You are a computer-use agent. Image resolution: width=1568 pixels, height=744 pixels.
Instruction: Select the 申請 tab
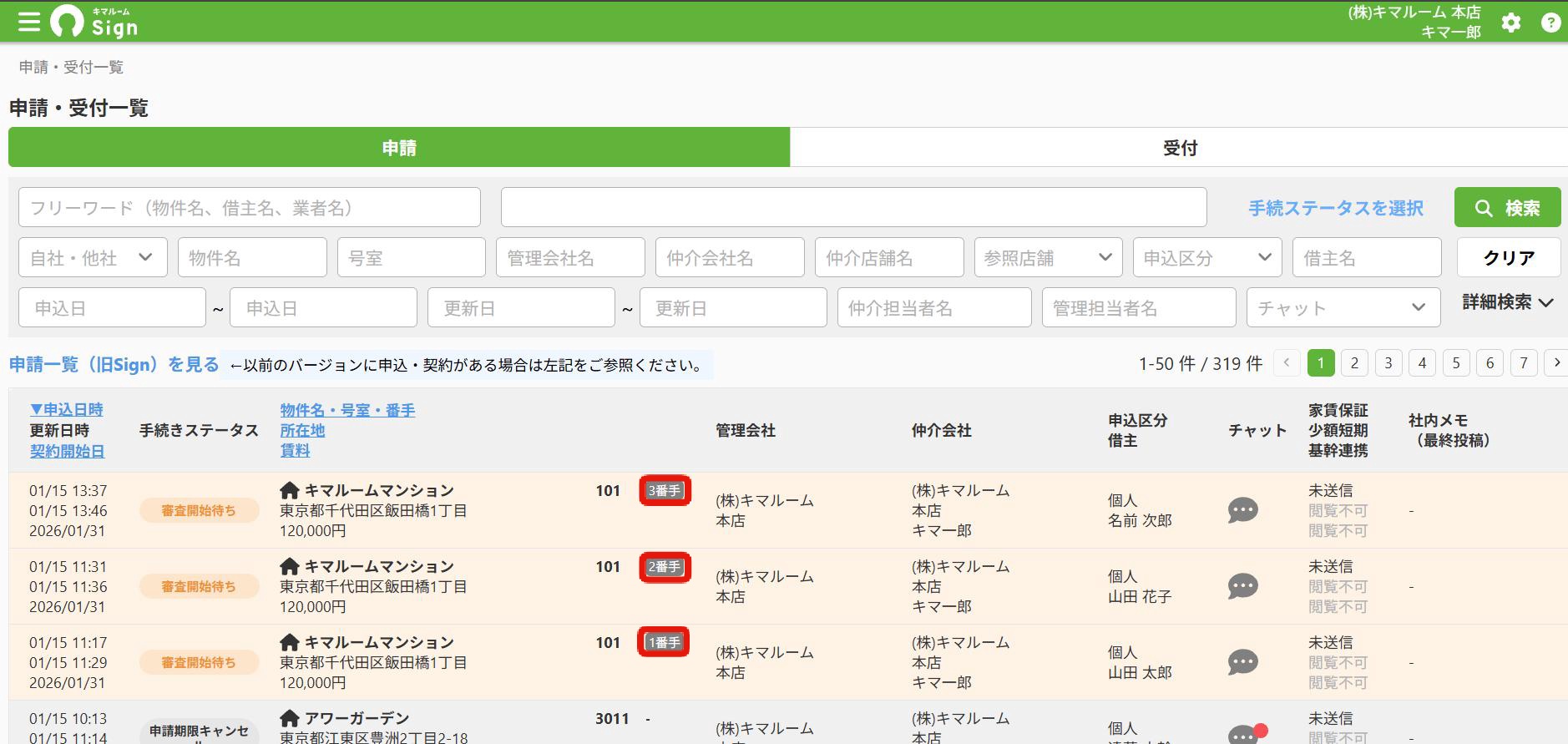pos(399,148)
